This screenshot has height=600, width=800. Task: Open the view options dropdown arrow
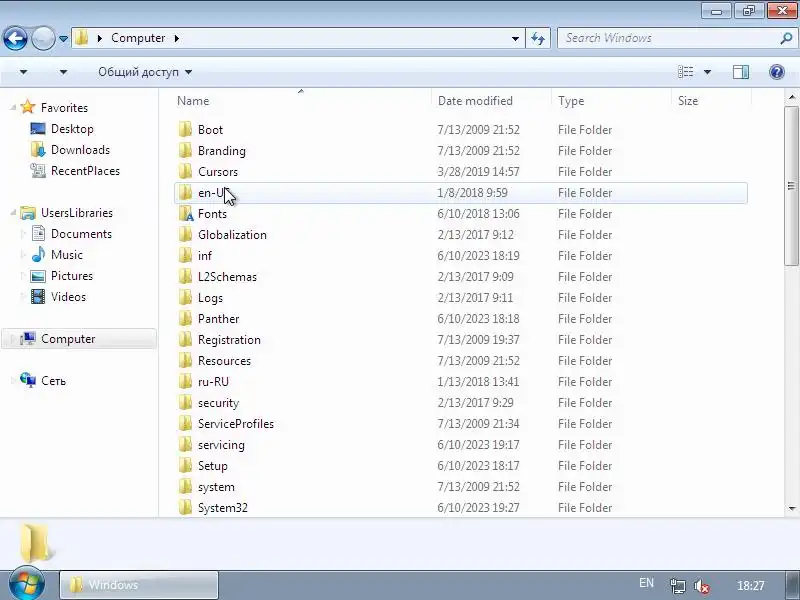[x=707, y=72]
